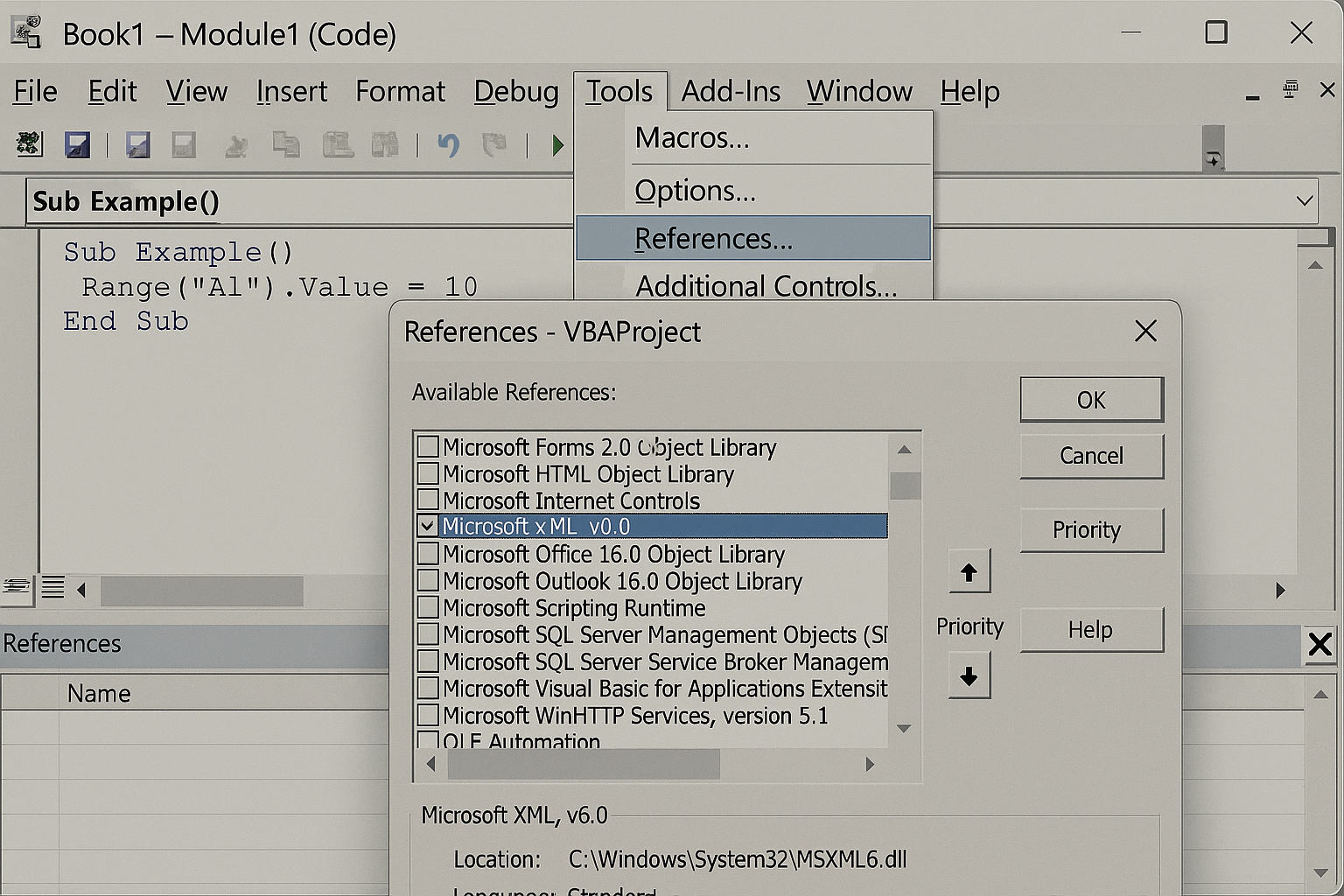The image size is (1344, 896).
Task: Click the VBA app icon in title bar
Action: (x=26, y=31)
